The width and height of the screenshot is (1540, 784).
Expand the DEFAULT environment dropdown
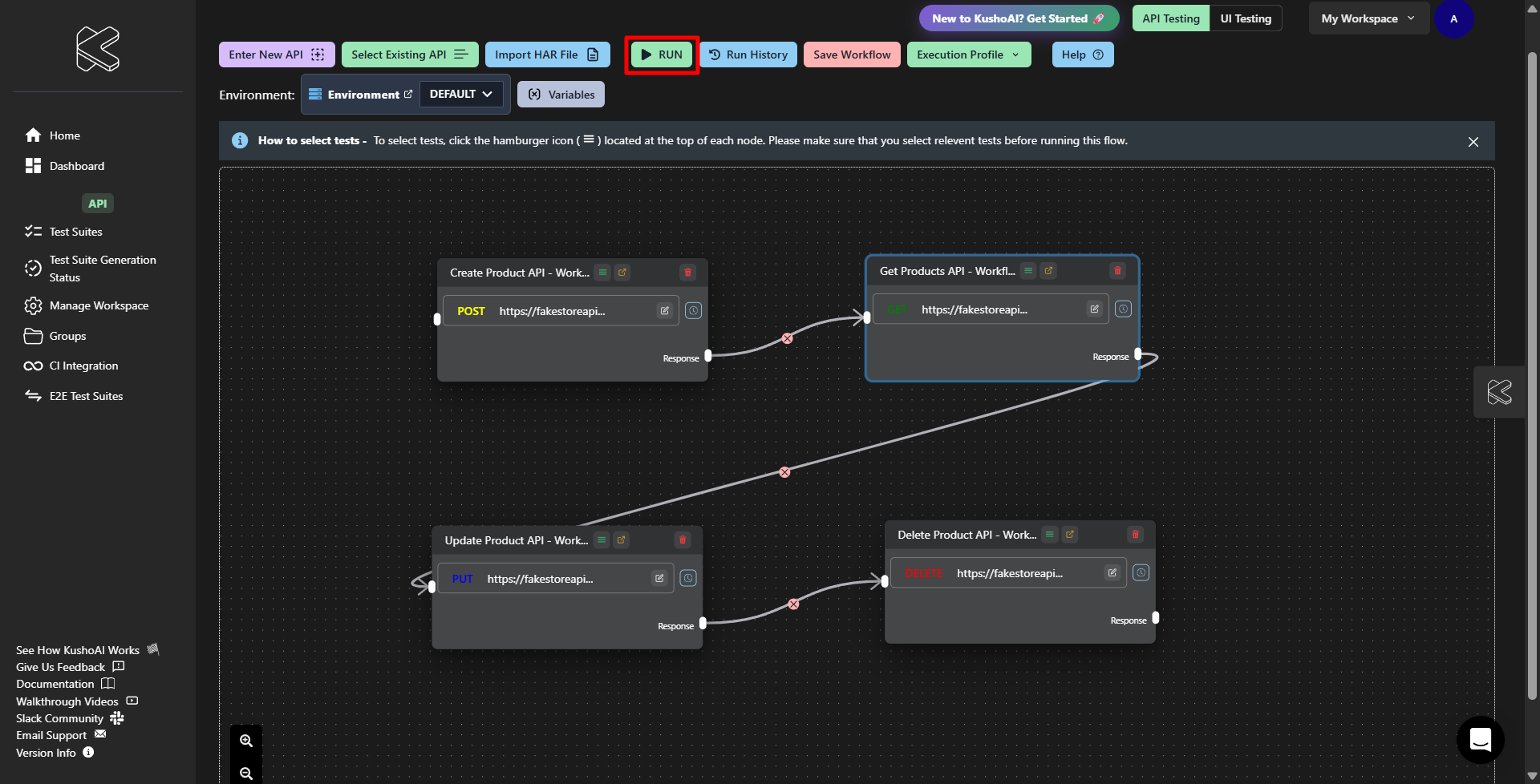coord(461,94)
